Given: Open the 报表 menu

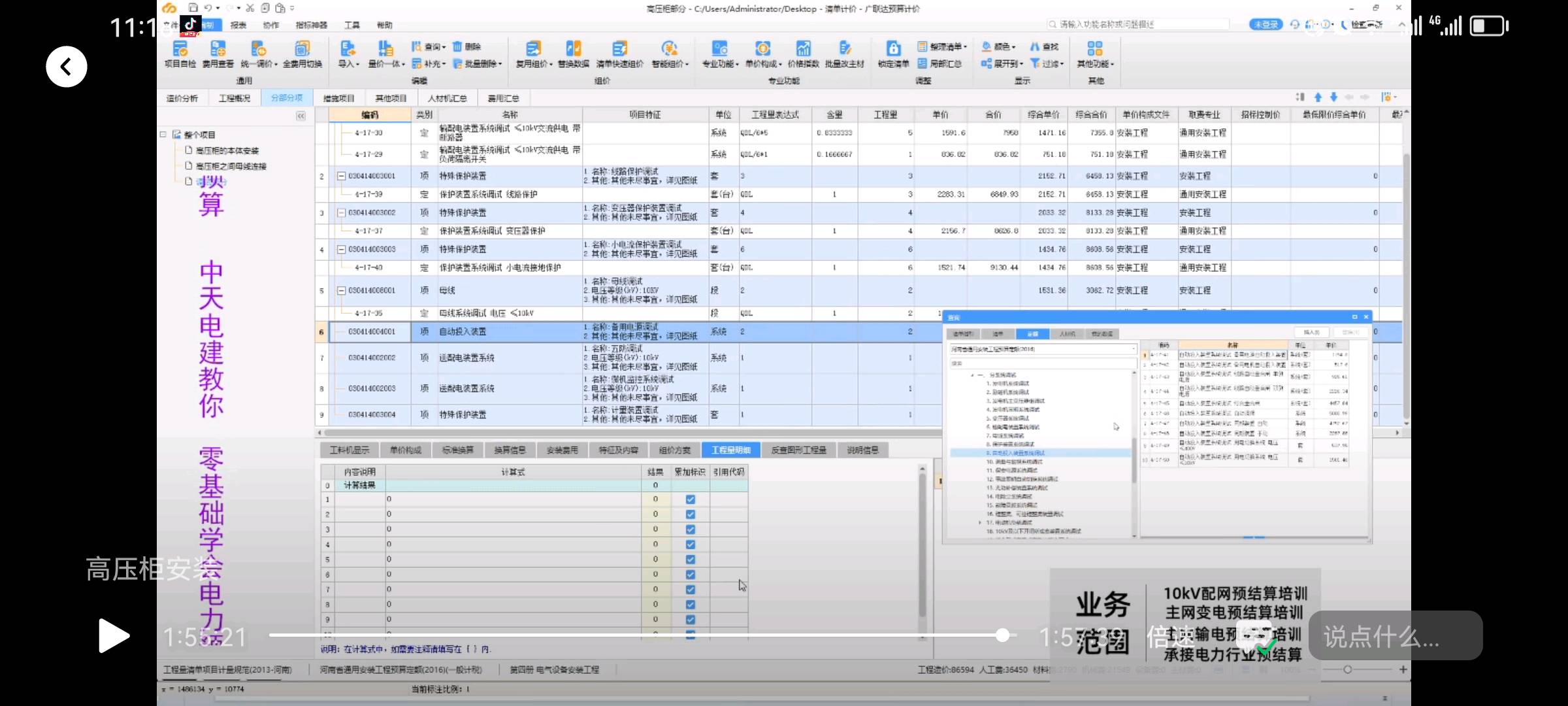Looking at the screenshot, I should click(238, 25).
